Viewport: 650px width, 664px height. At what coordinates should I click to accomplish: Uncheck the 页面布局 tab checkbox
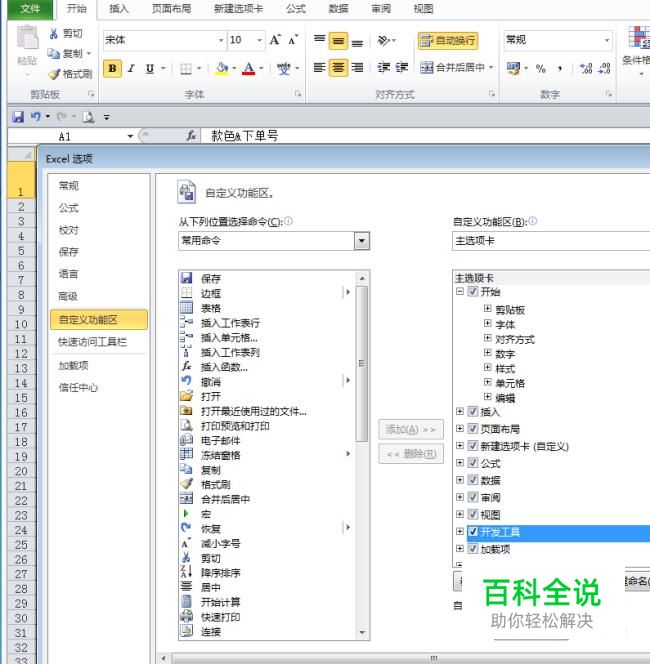(473, 429)
